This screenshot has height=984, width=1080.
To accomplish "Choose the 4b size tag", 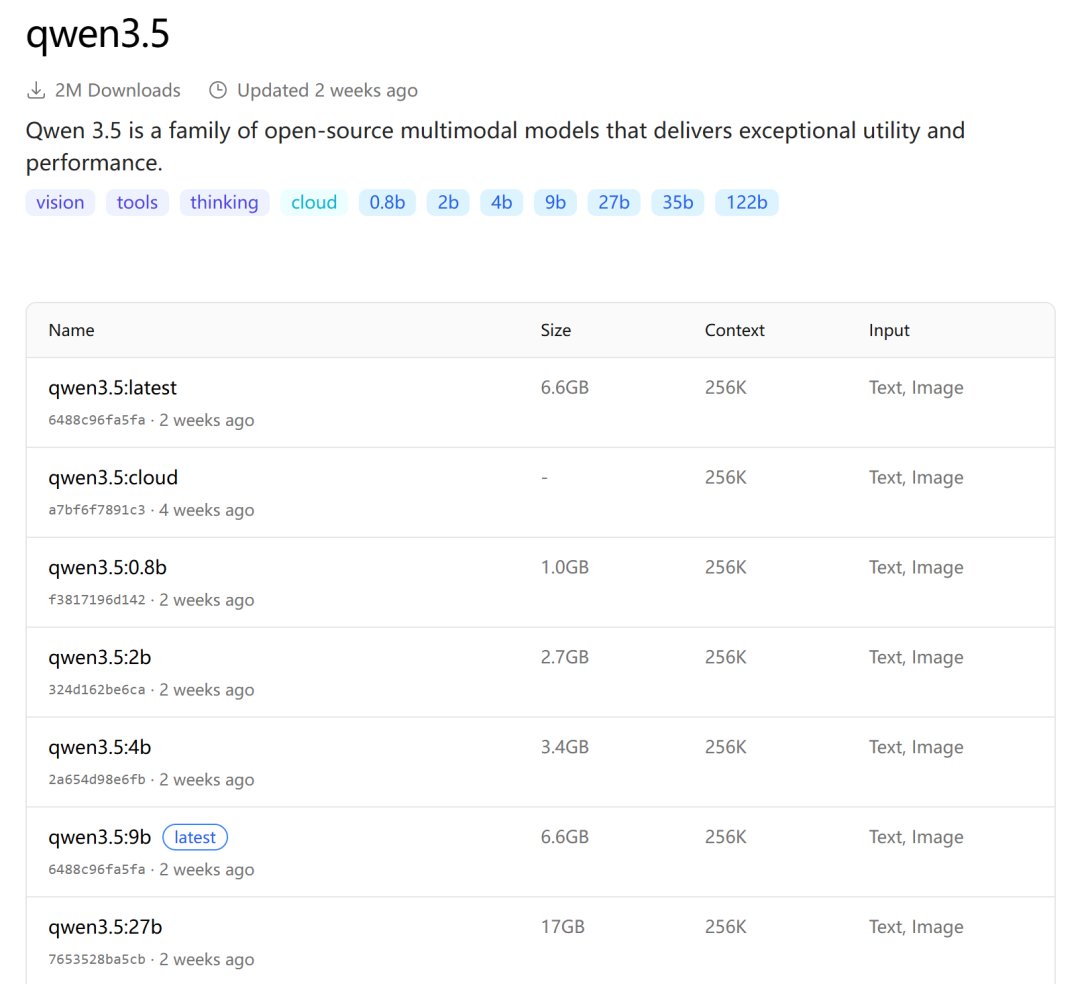I will click(501, 202).
